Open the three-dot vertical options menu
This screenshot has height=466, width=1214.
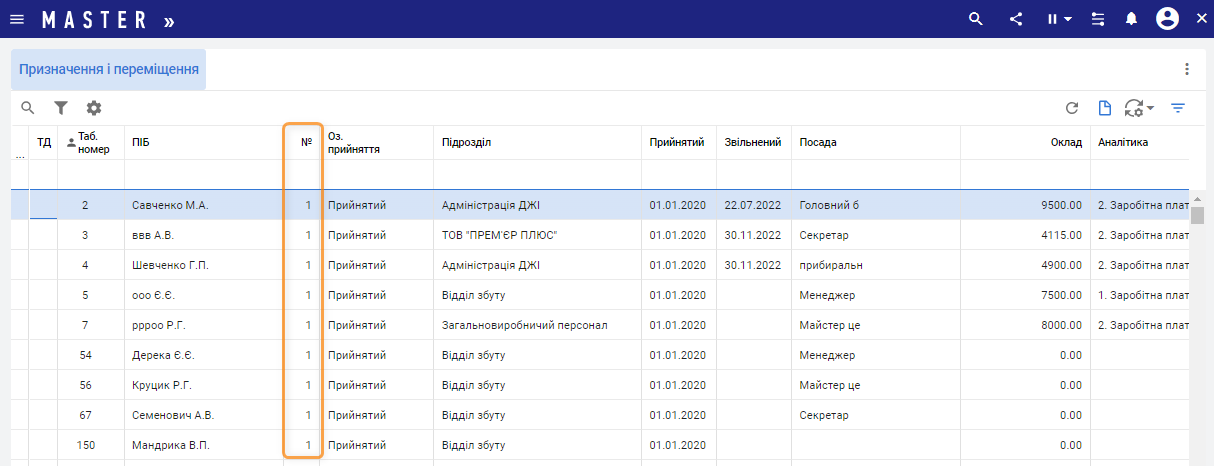coord(1187,69)
